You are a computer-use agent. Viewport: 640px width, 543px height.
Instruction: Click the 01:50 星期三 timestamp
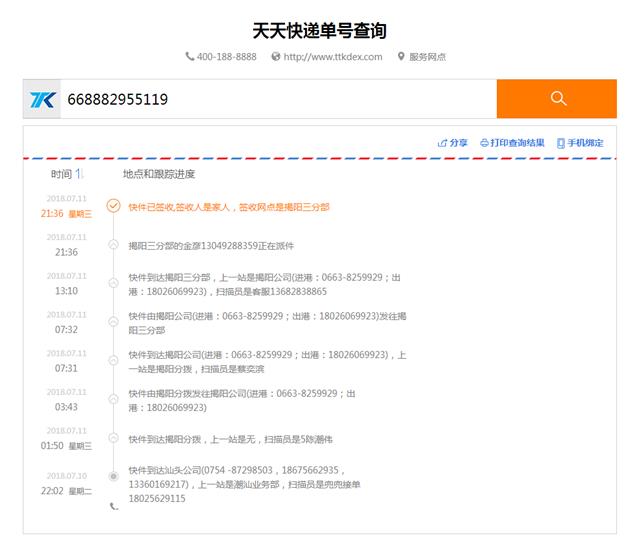[x=66, y=446]
